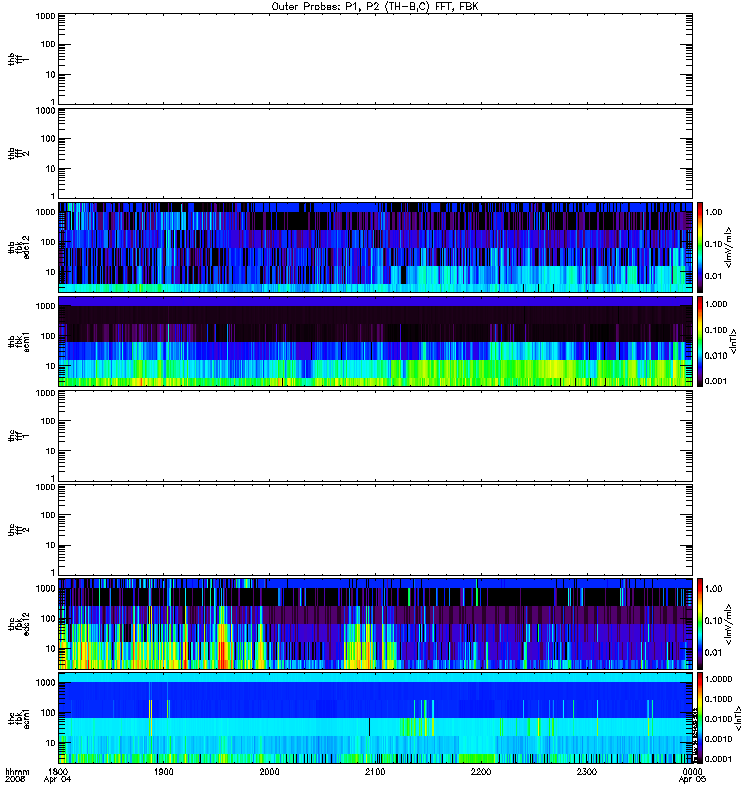
Task: Click the 2200 time axis label
Action: [481, 771]
